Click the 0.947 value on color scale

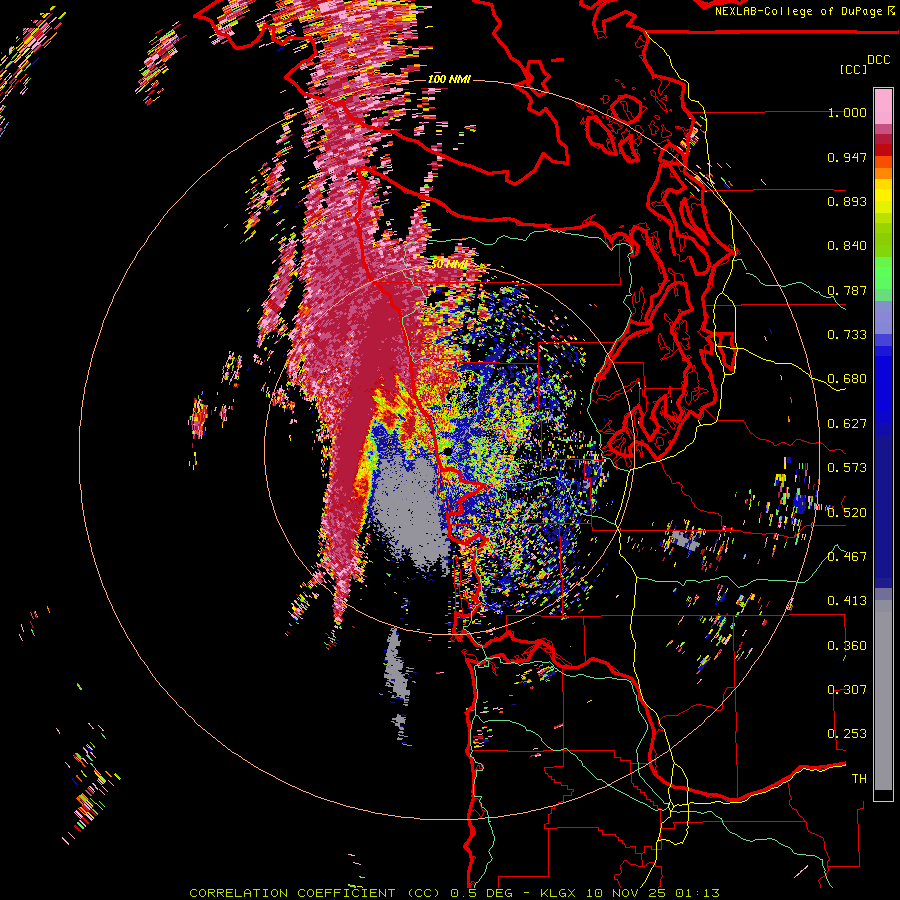847,157
